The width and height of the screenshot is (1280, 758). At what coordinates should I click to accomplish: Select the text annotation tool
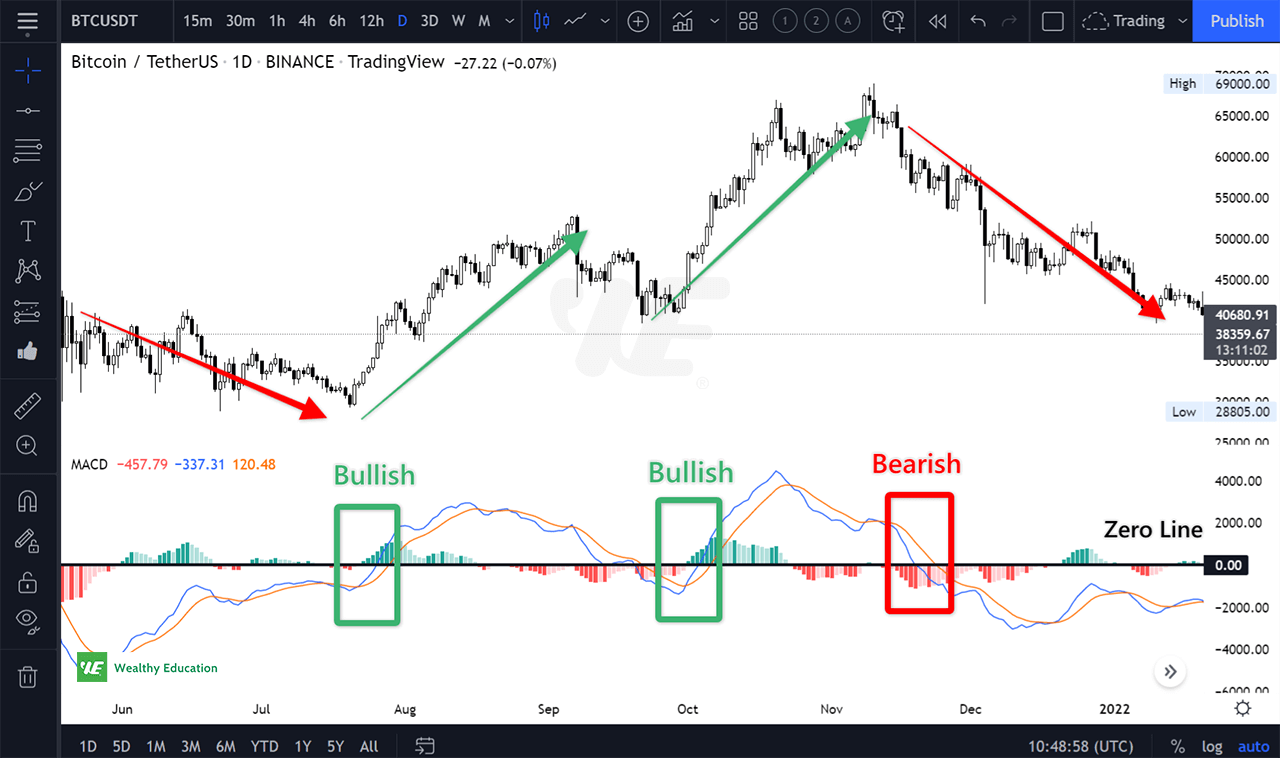point(28,231)
